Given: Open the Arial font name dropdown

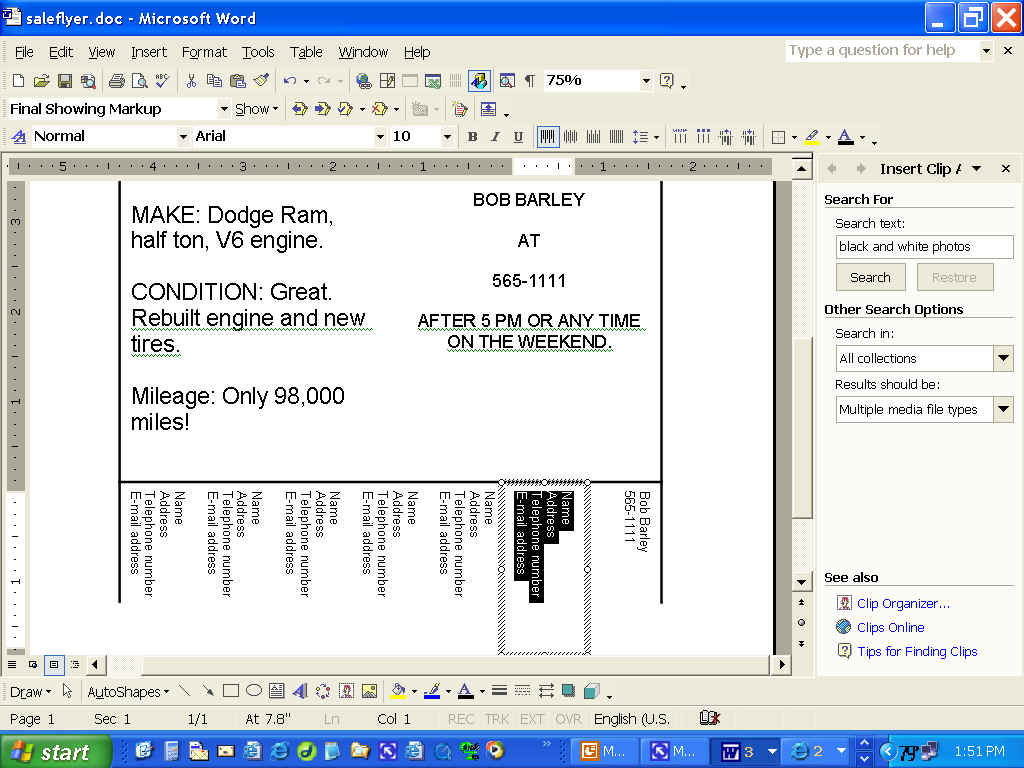Looking at the screenshot, I should (380, 137).
